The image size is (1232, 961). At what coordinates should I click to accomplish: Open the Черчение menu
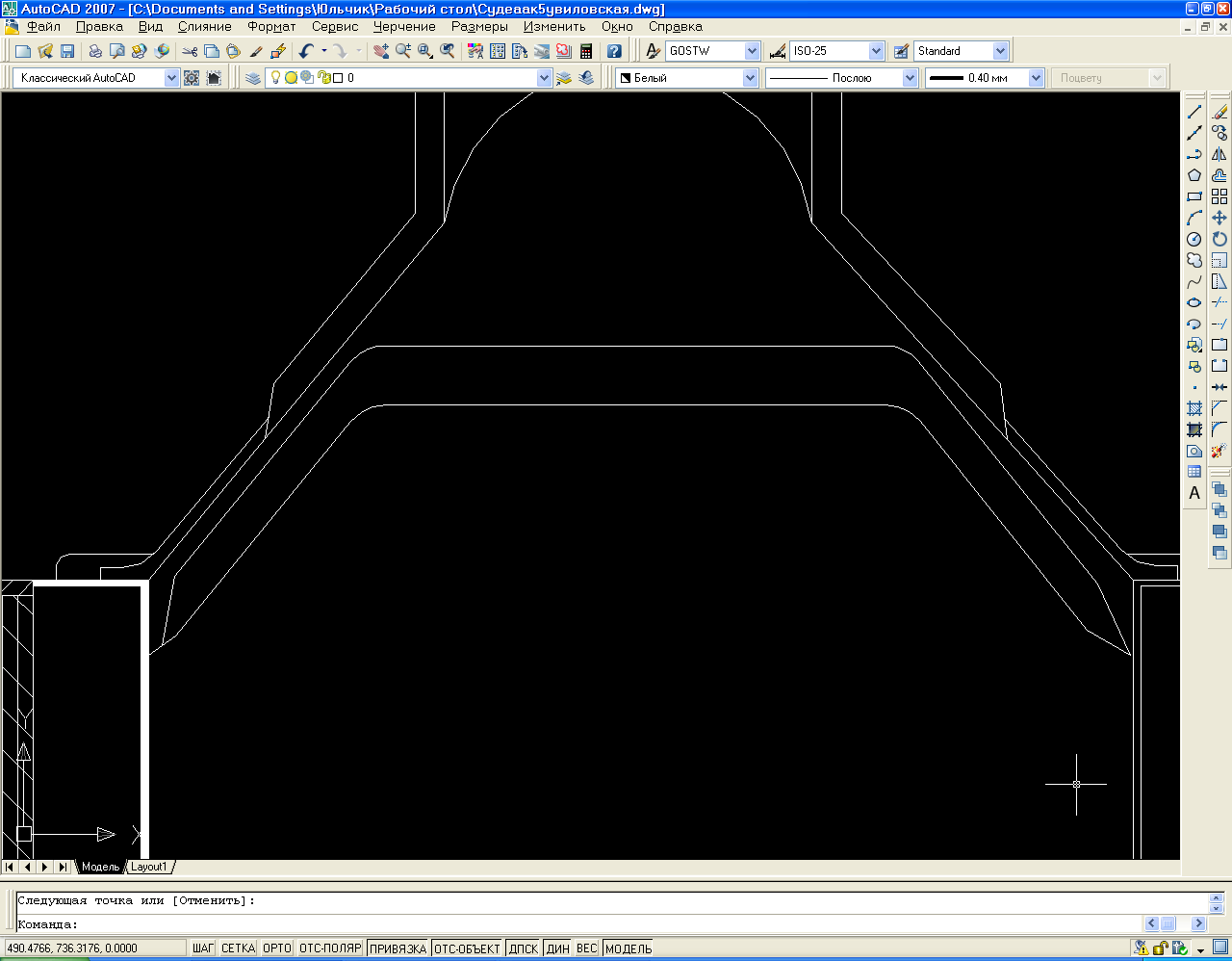pyautogui.click(x=404, y=27)
